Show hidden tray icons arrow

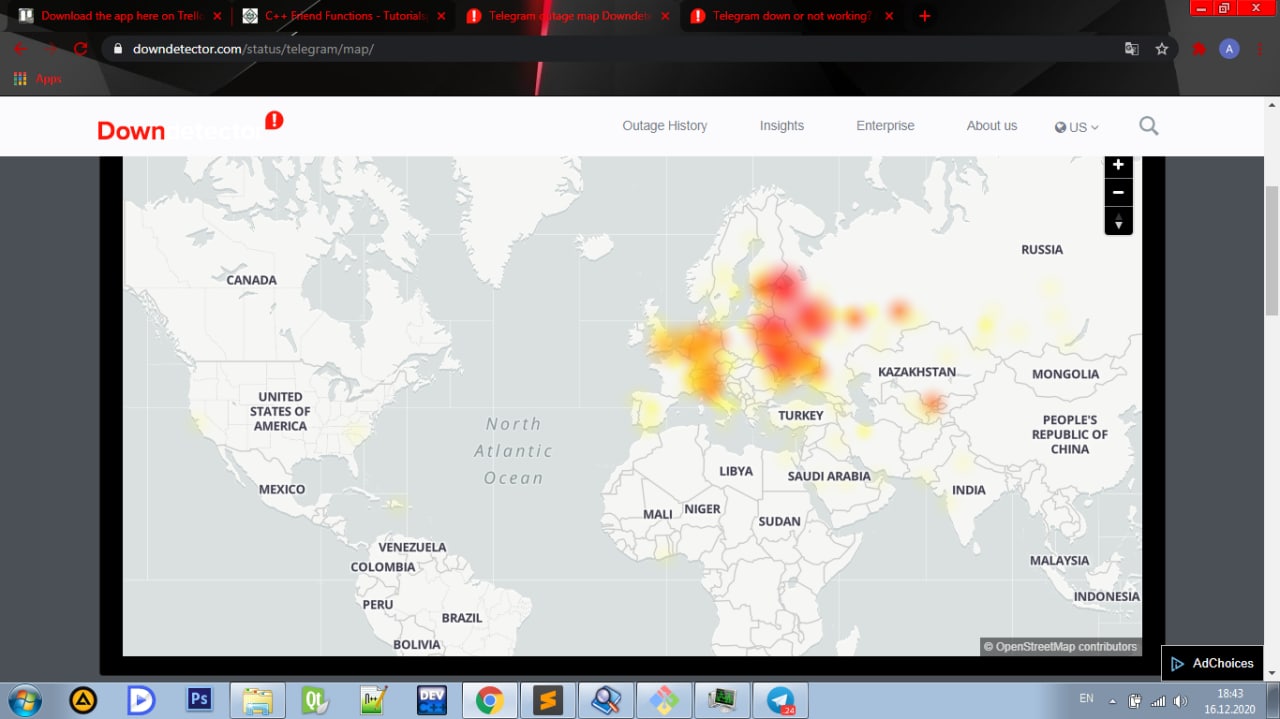click(1113, 701)
